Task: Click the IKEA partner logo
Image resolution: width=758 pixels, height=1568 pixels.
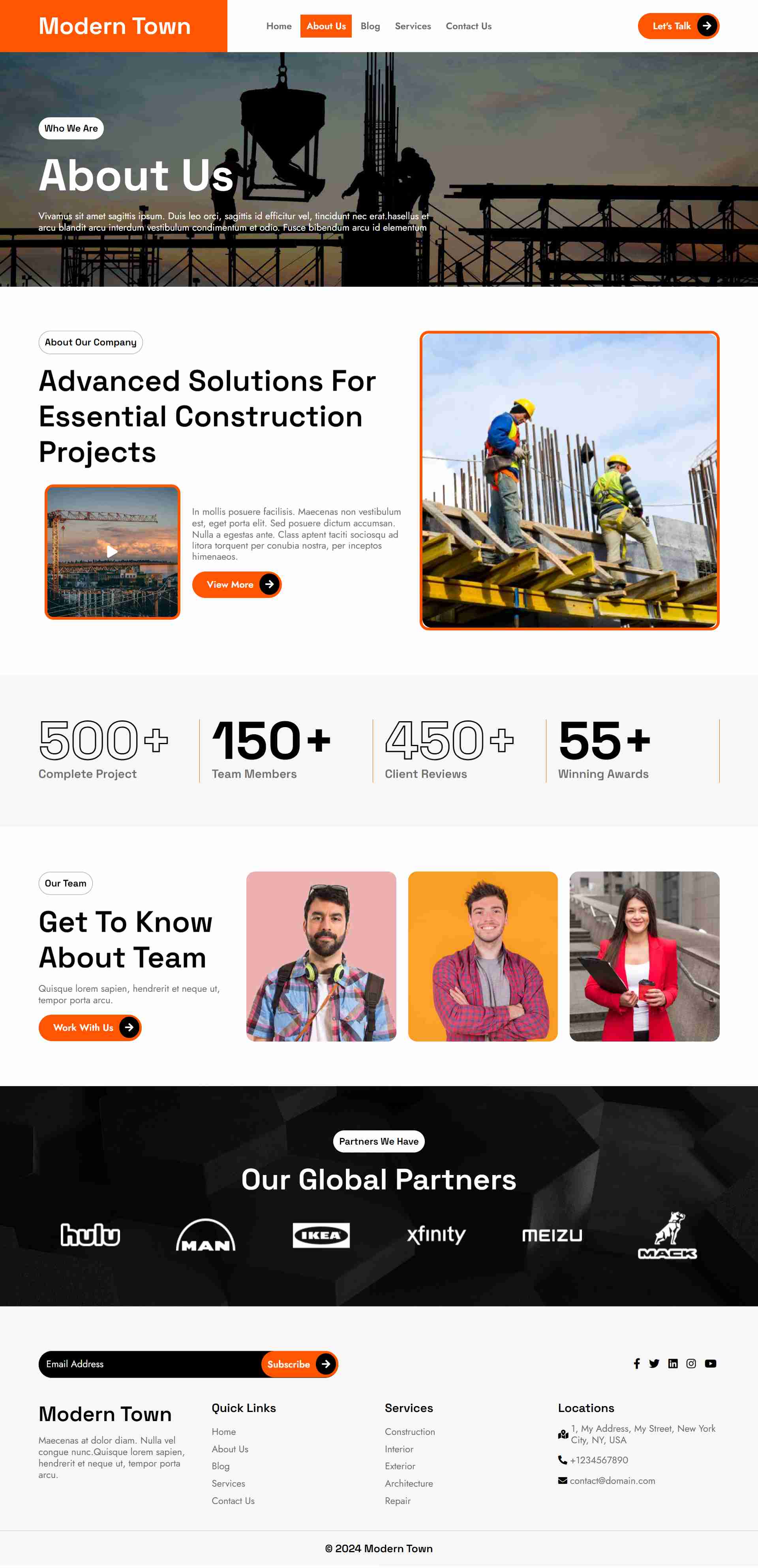Action: coord(321,1235)
